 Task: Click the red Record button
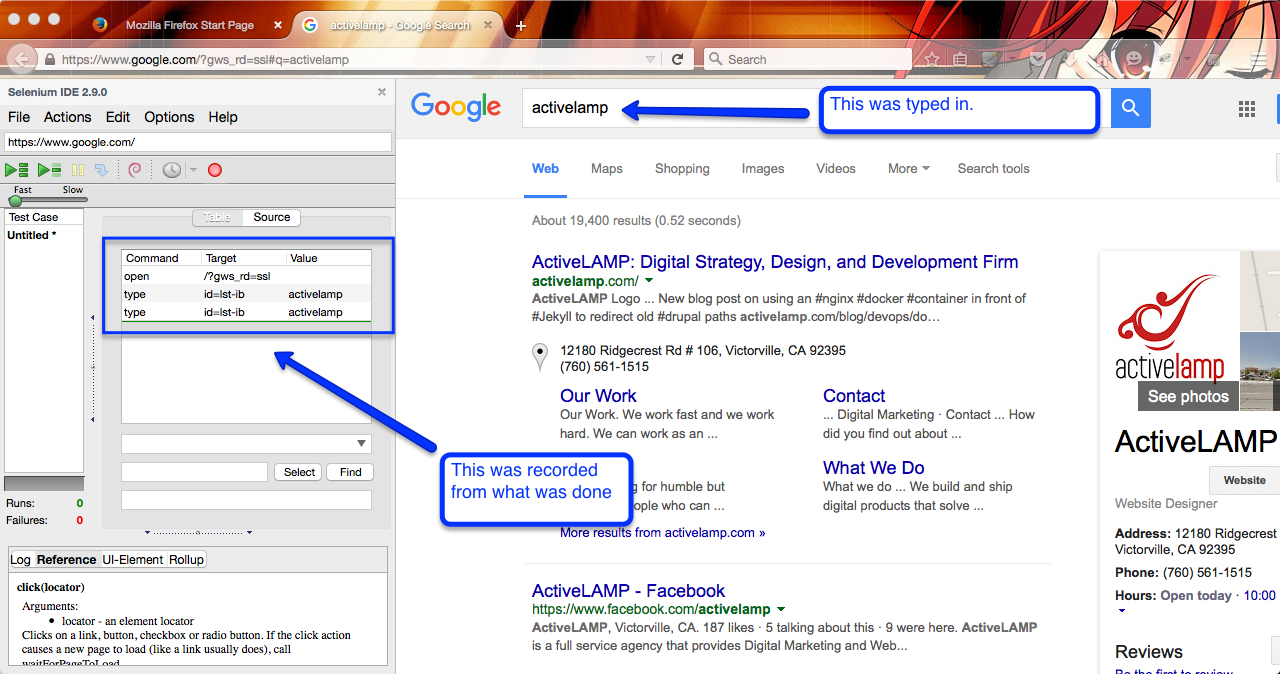(x=215, y=171)
